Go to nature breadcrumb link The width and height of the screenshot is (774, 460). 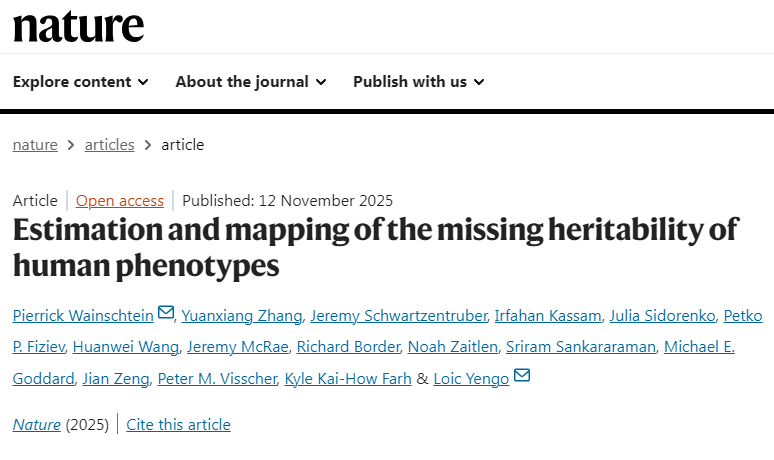(35, 145)
